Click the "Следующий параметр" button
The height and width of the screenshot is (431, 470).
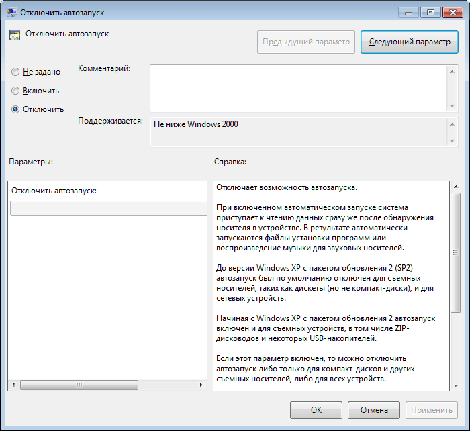click(410, 42)
